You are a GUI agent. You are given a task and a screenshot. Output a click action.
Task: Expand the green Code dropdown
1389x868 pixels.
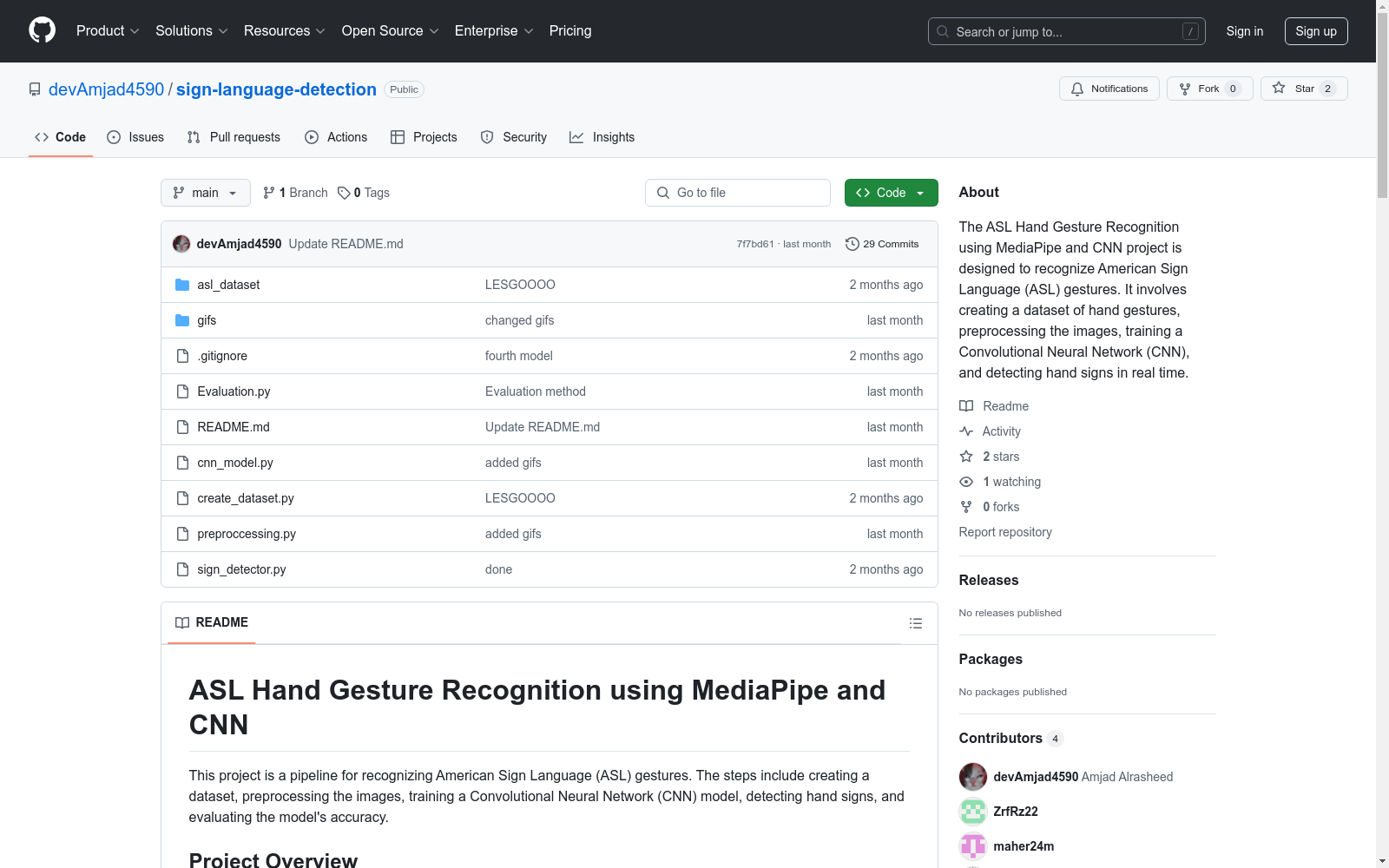[x=891, y=193]
